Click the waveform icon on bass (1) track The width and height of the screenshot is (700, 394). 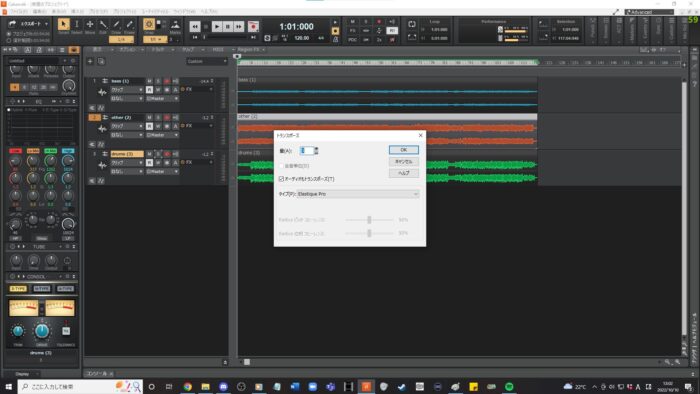point(102,92)
